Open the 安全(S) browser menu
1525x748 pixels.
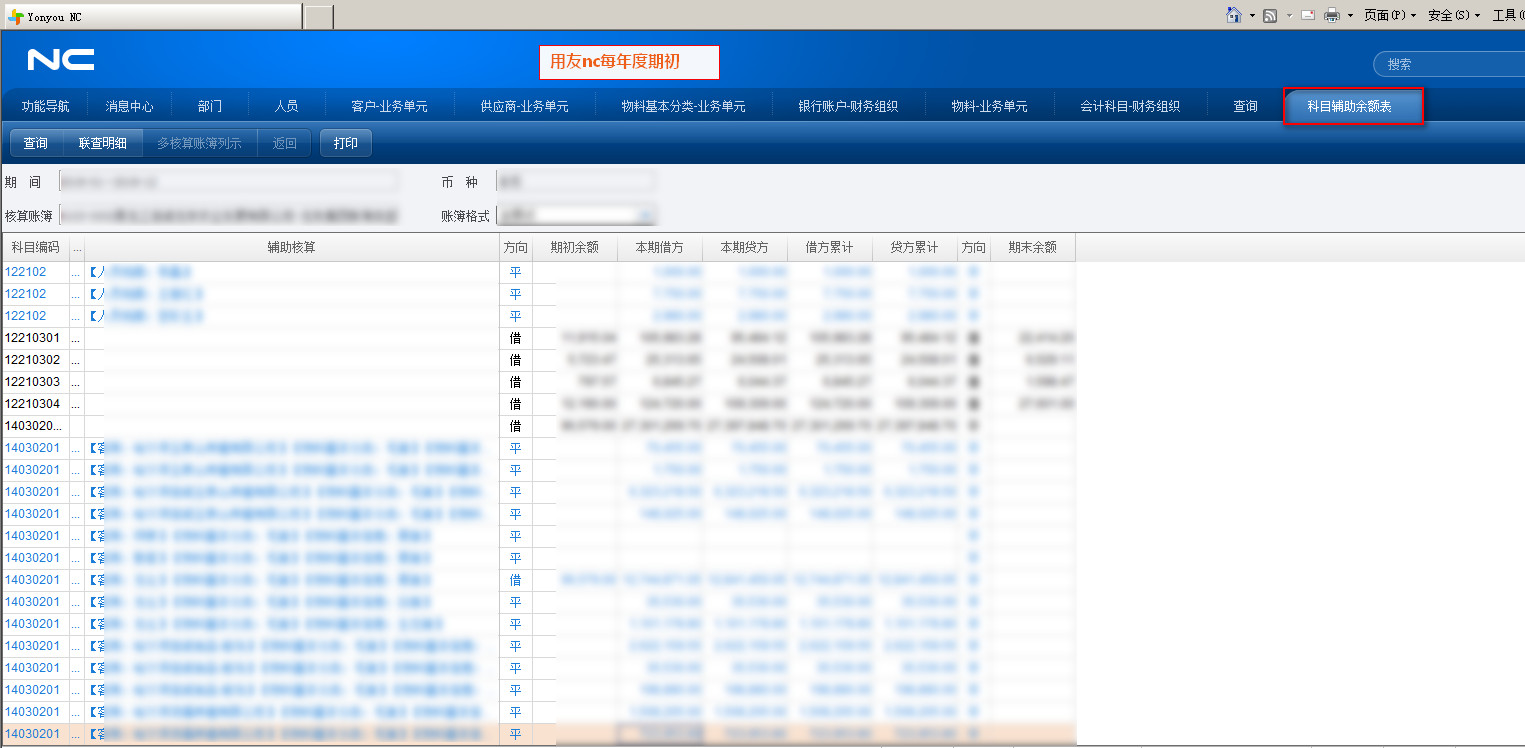(x=1453, y=15)
